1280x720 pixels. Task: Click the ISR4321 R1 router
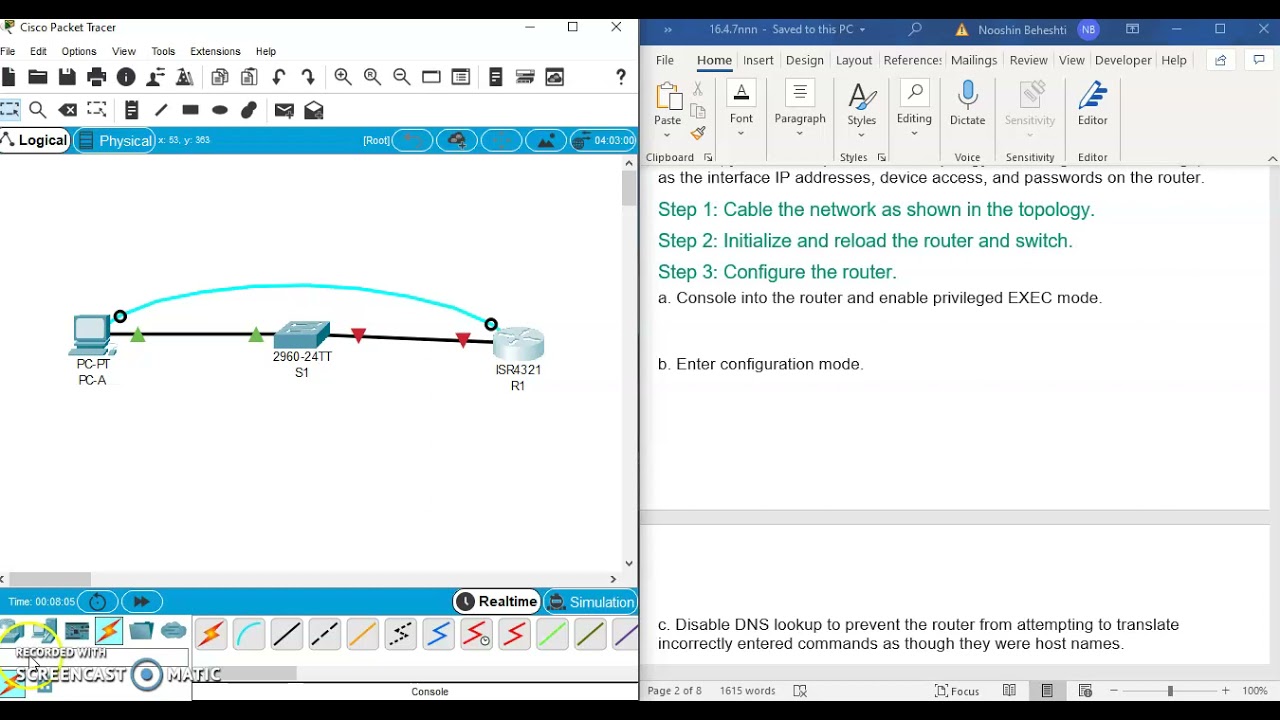pyautogui.click(x=518, y=344)
